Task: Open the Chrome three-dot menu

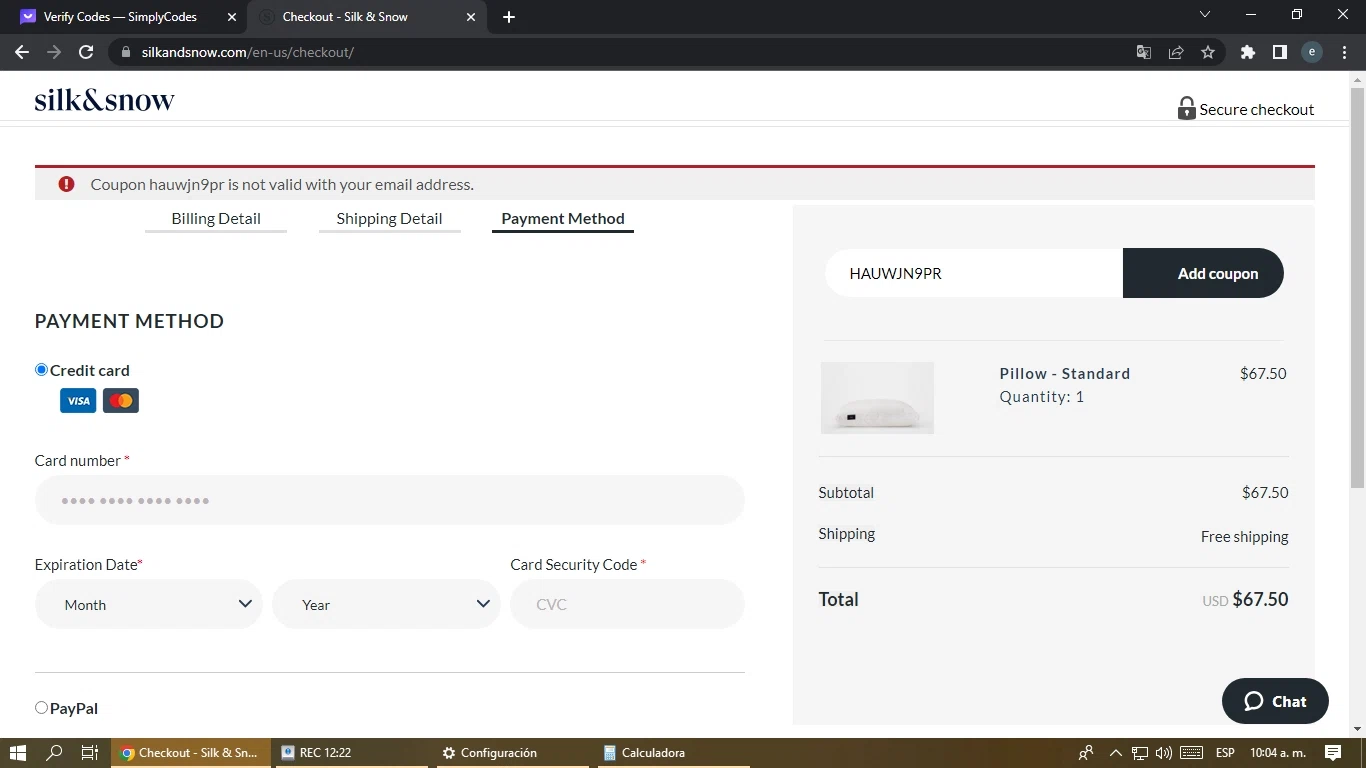Action: [x=1344, y=52]
